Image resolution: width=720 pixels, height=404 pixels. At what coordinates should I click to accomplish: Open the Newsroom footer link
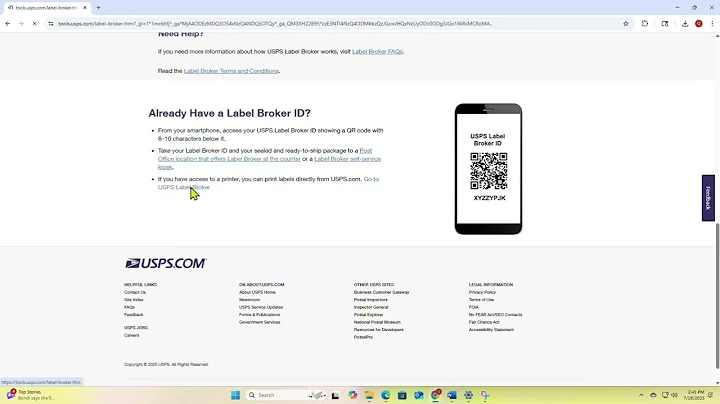(x=249, y=299)
